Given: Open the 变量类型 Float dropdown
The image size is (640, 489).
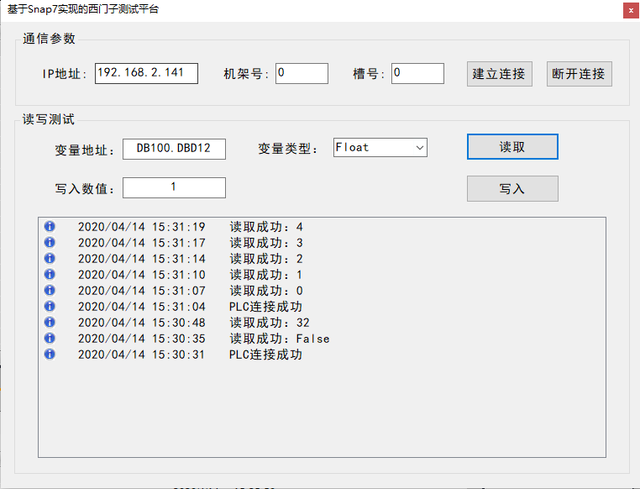Looking at the screenshot, I should (x=380, y=147).
